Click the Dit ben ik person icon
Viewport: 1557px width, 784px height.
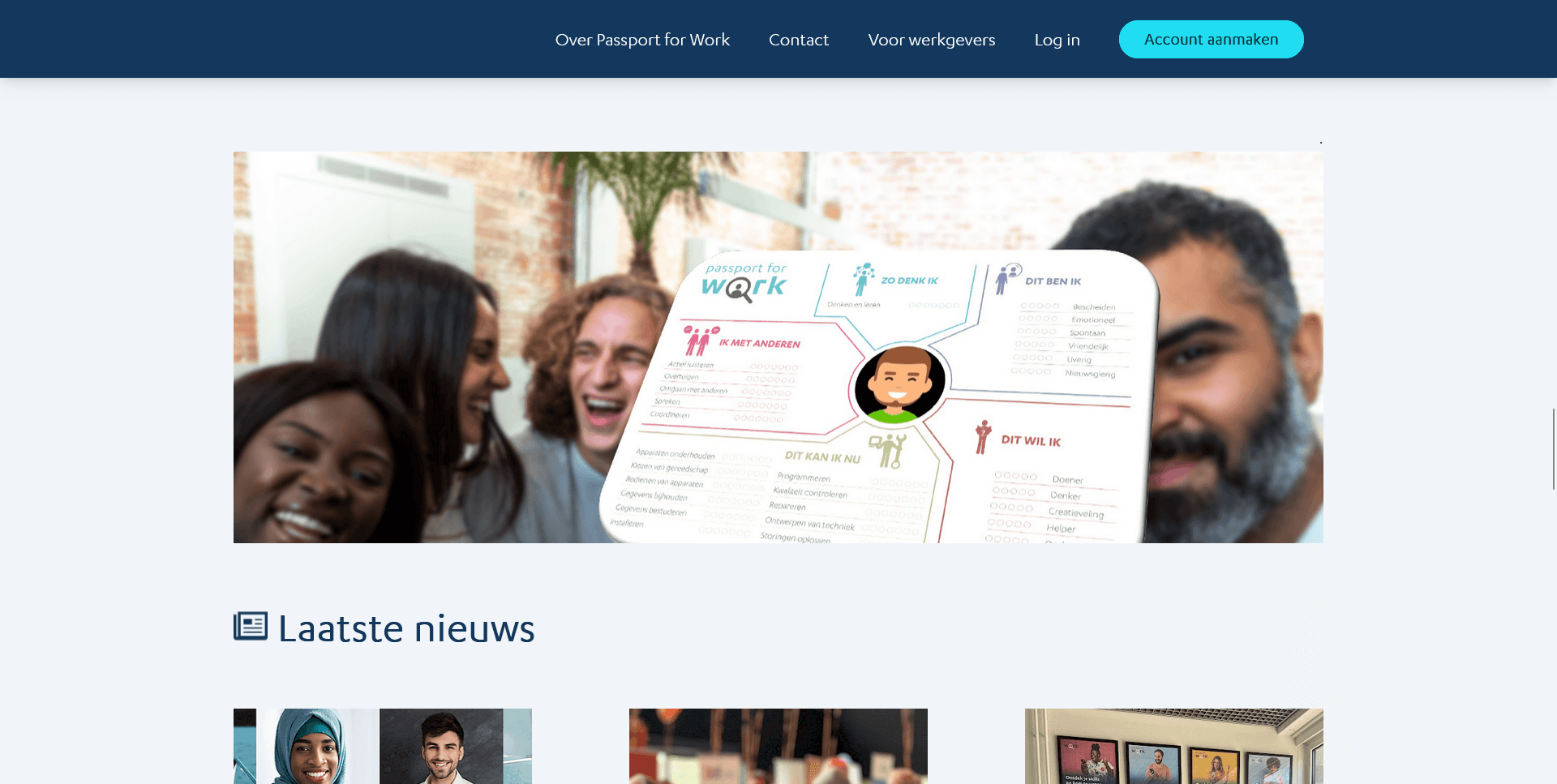pos(1007,278)
